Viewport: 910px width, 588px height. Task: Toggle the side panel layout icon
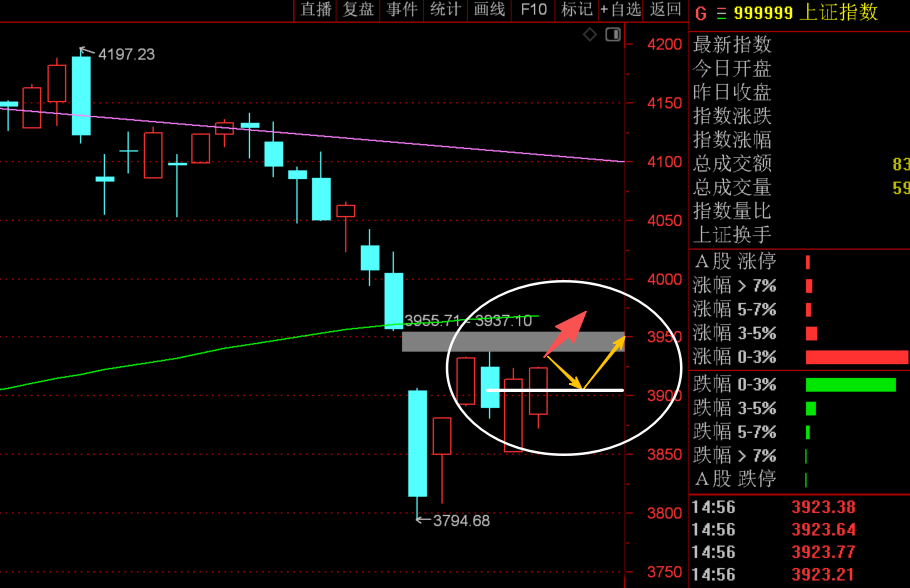[x=613, y=35]
